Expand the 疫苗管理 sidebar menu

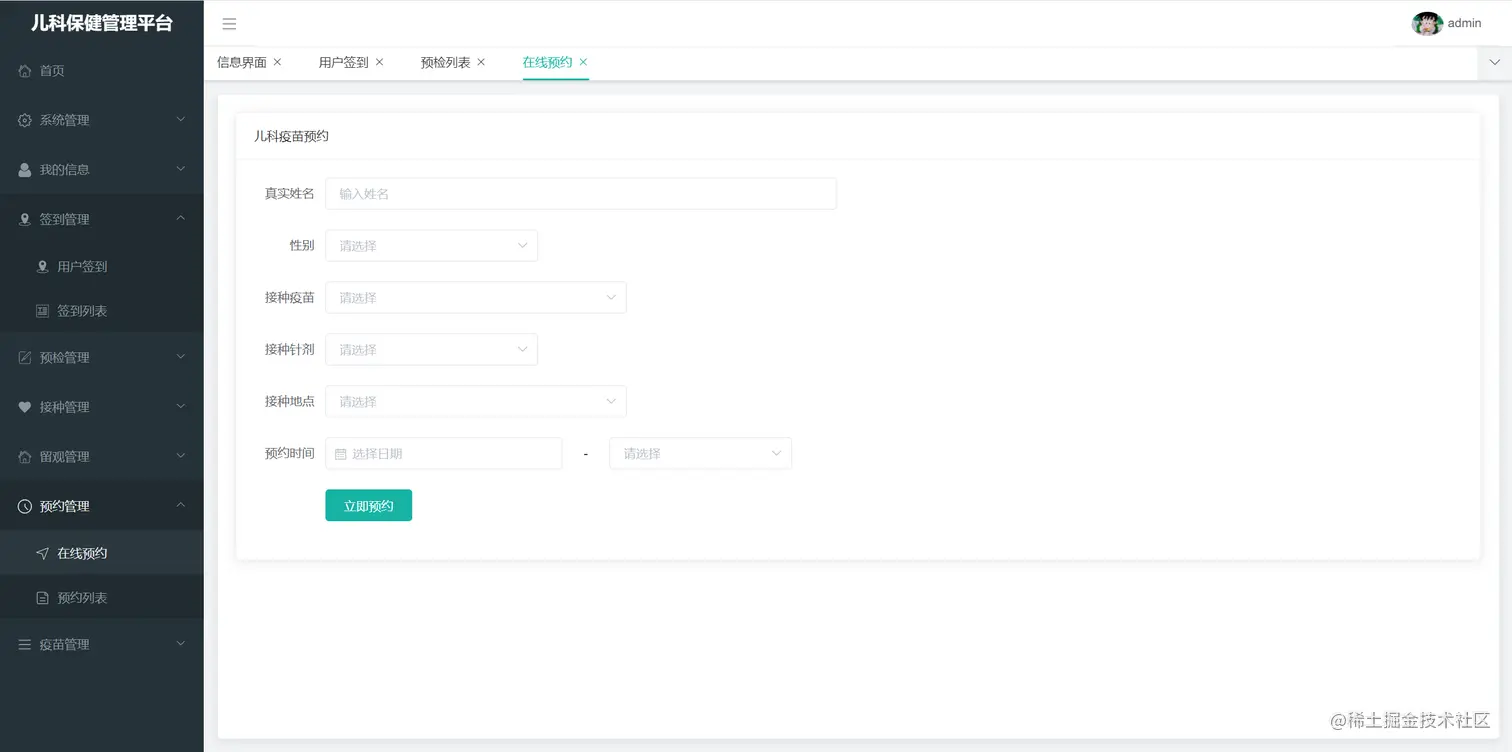102,645
